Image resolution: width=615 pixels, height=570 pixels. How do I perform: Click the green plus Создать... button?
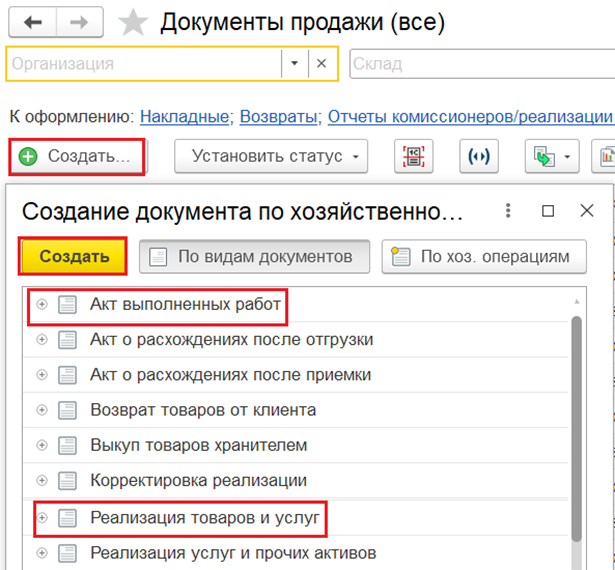[77, 157]
